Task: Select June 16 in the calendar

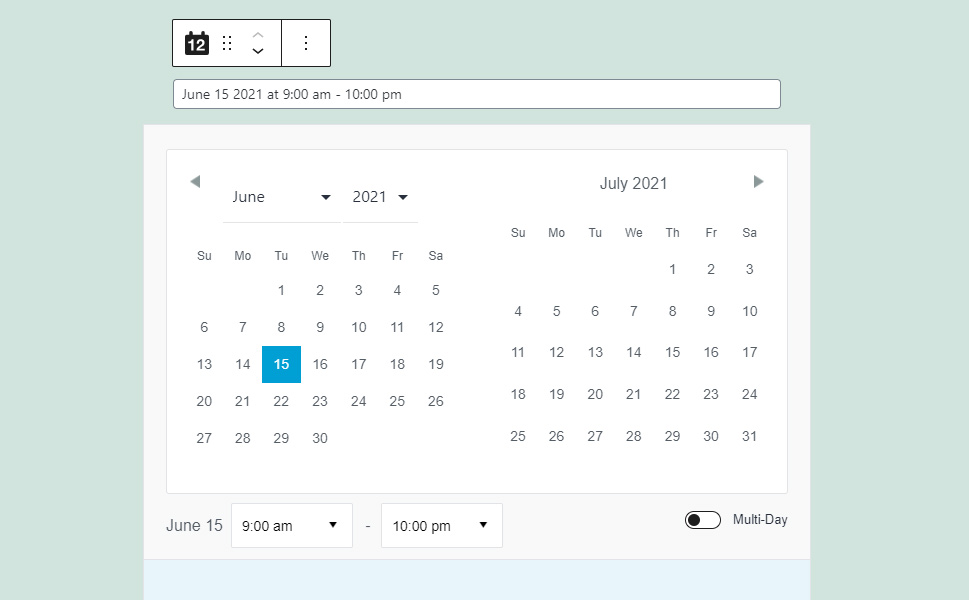Action: (x=320, y=365)
